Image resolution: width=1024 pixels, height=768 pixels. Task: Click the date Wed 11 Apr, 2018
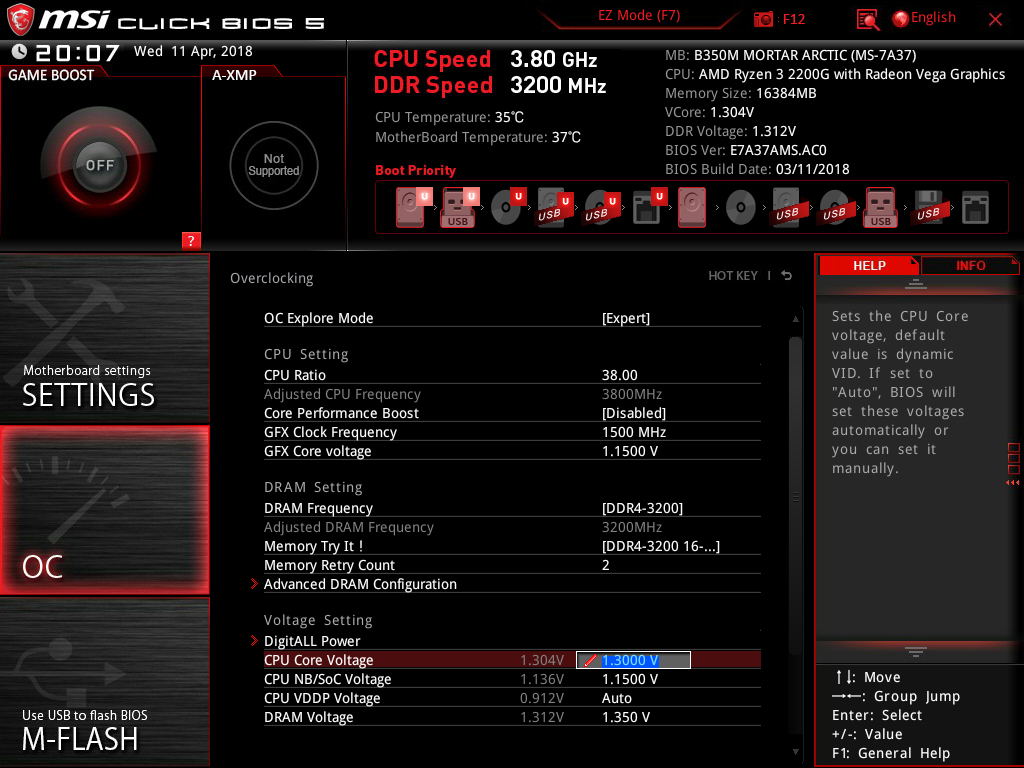193,51
